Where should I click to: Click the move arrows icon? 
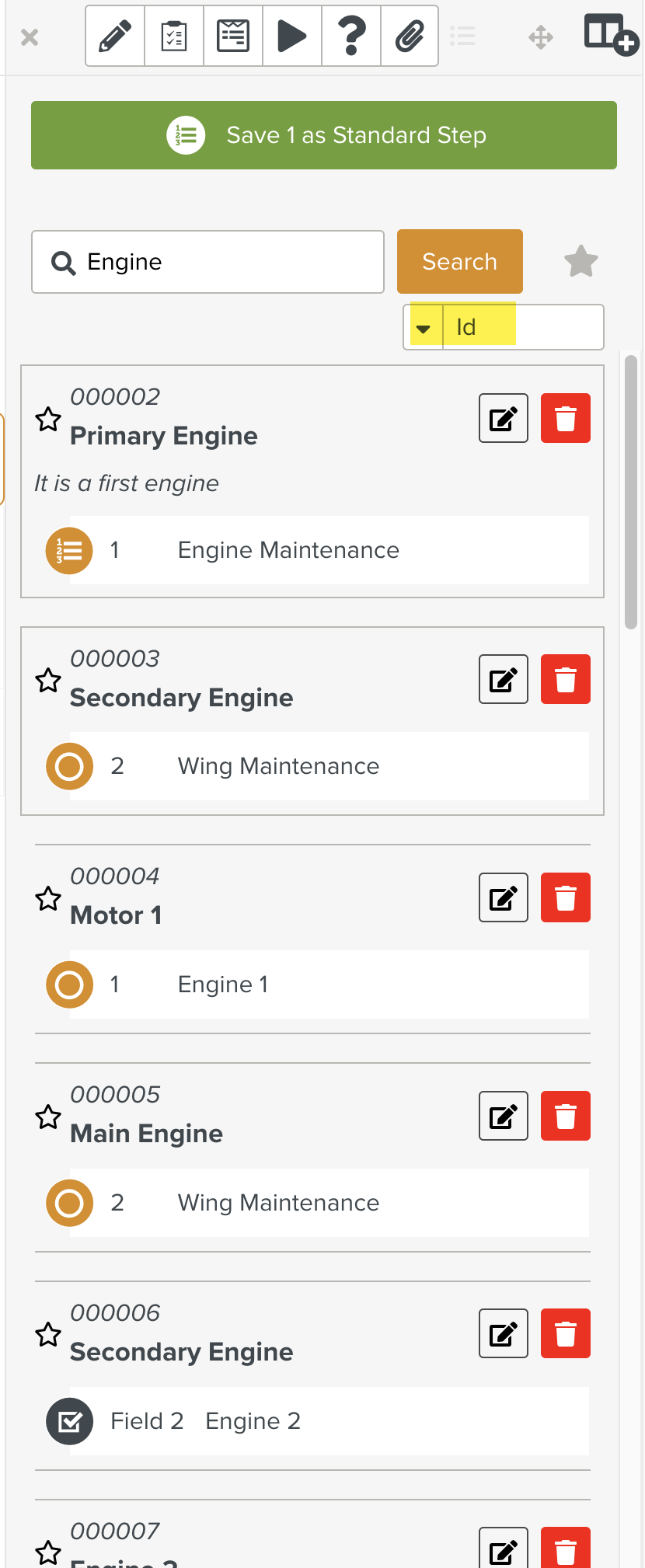click(x=541, y=37)
